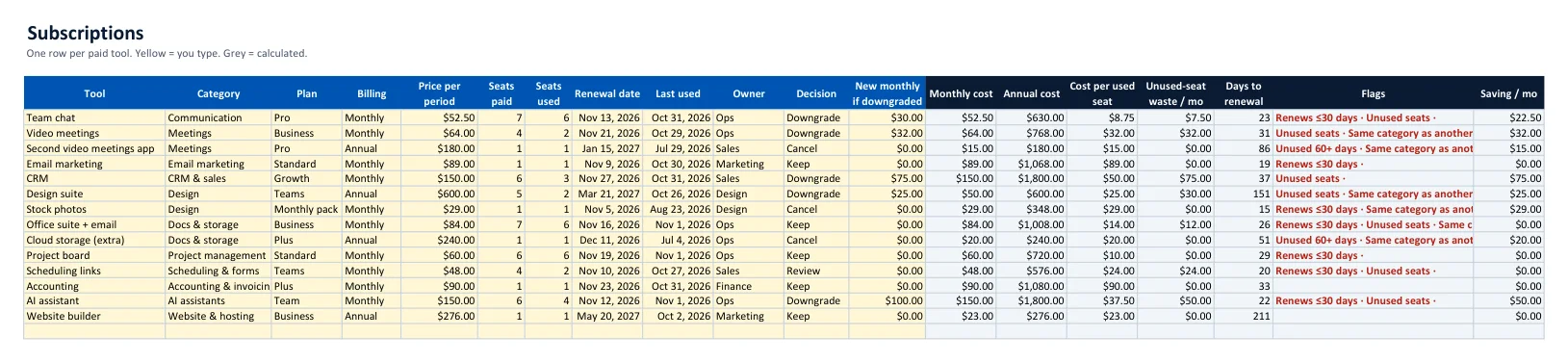
Task: Click the Jul 4, 2026 last used date
Action: 678,240
